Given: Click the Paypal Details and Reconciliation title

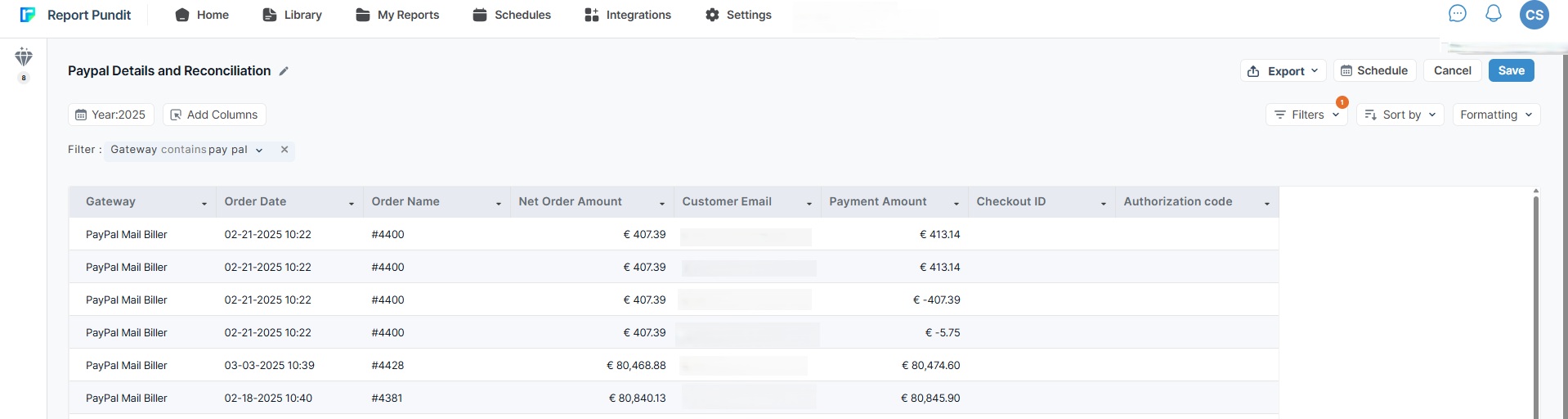Looking at the screenshot, I should coord(169,70).
